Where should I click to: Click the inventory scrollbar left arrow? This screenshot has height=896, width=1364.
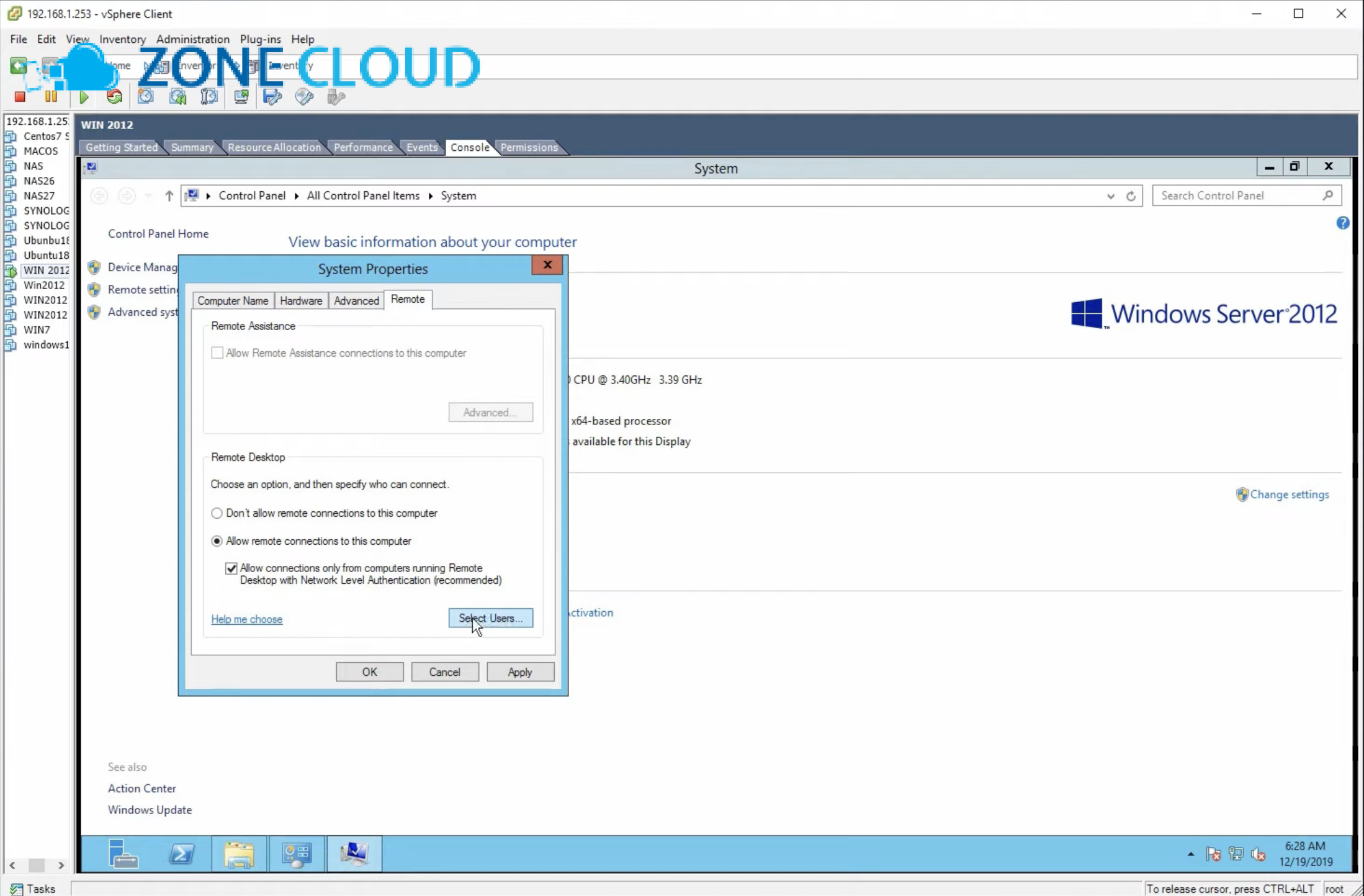click(12, 865)
